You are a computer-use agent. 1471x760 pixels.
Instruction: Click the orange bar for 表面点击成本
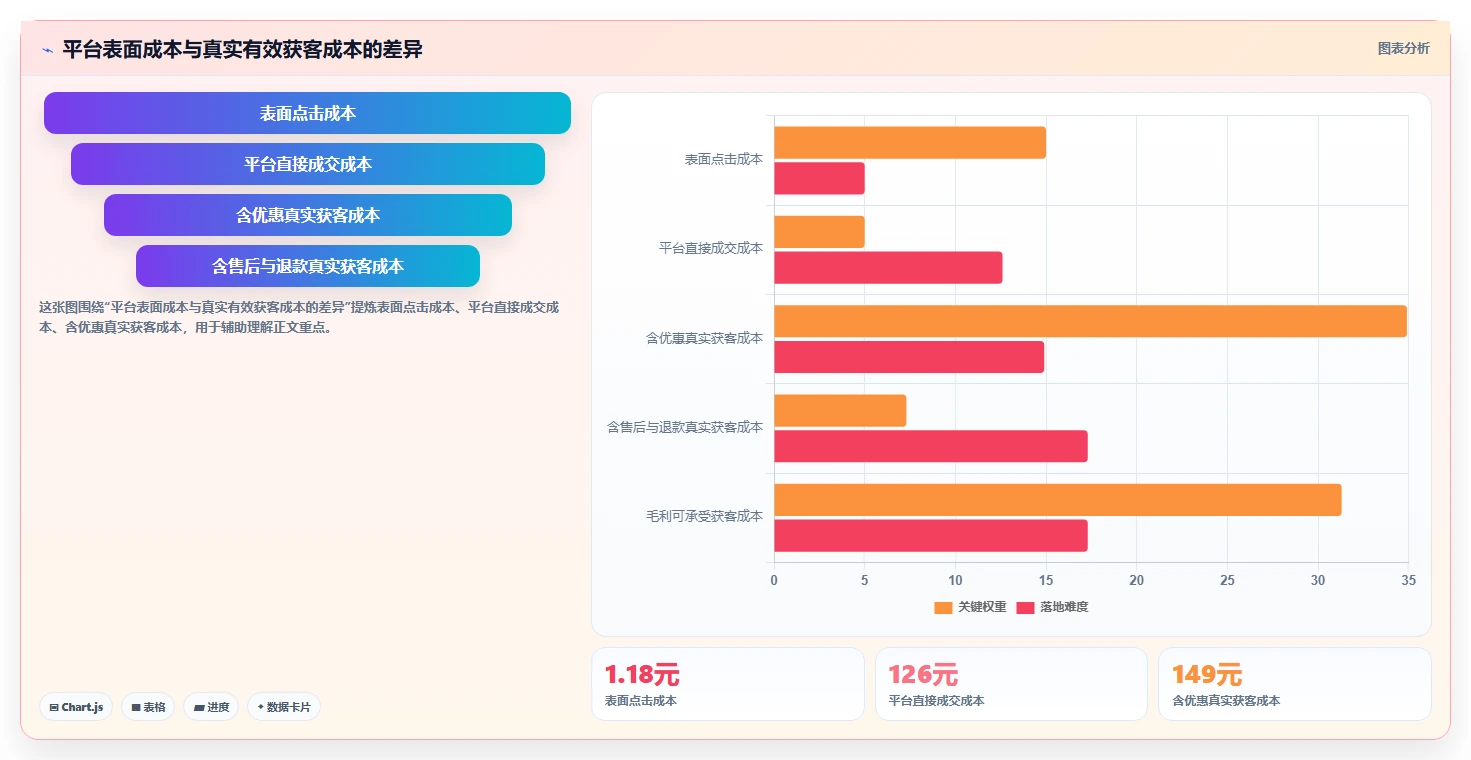pos(910,142)
